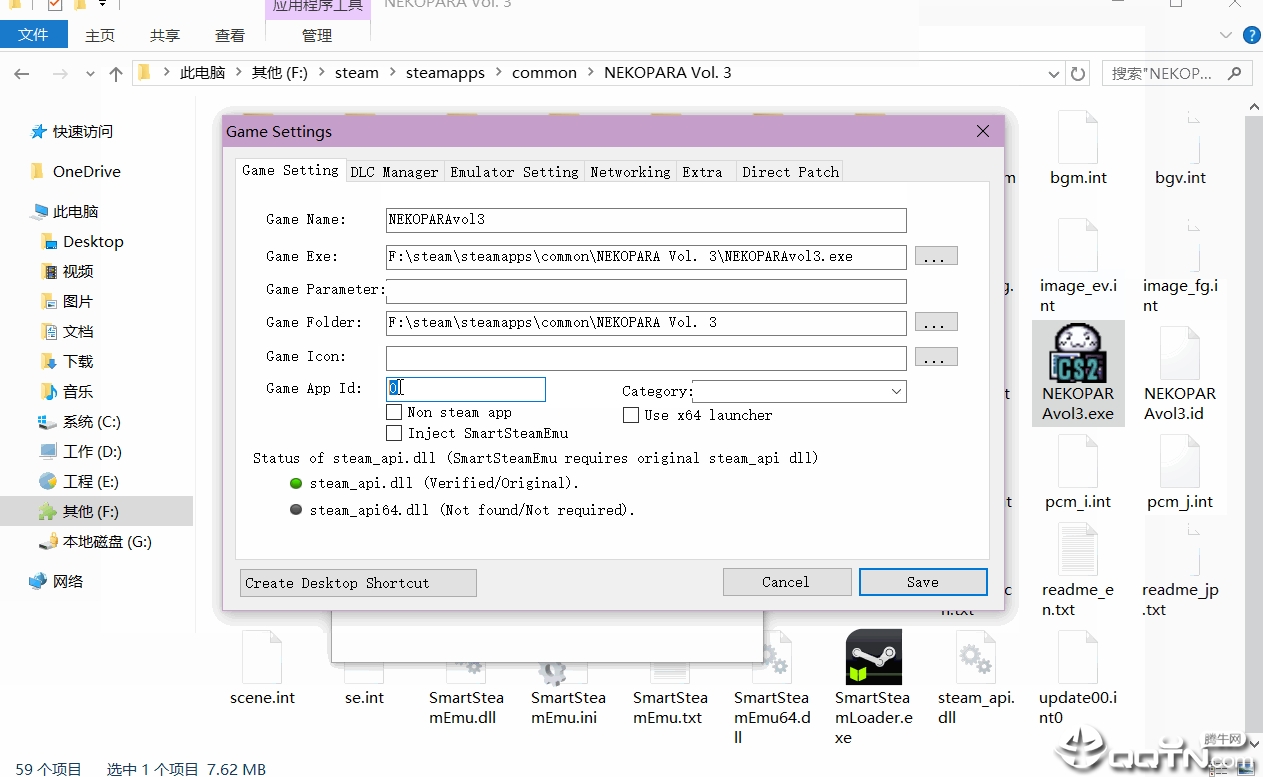Click the Game App Id input field
This screenshot has width=1263, height=777.
(x=466, y=389)
